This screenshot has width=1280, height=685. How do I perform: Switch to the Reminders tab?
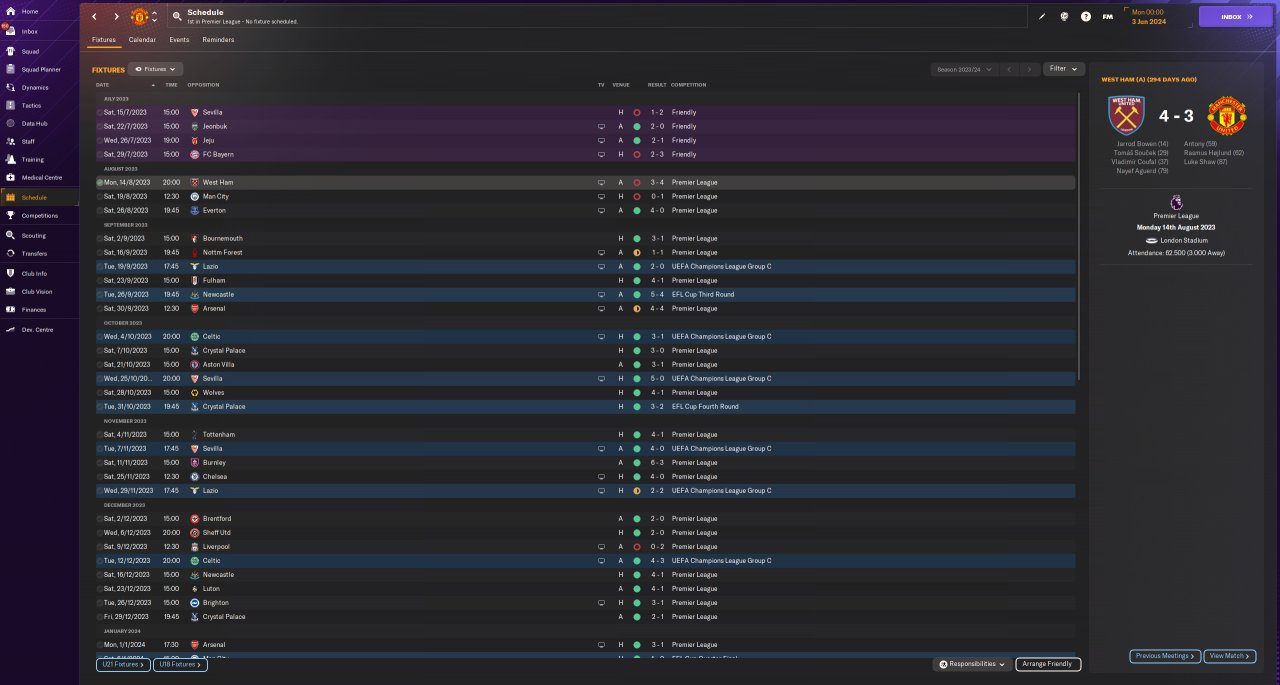[x=218, y=40]
